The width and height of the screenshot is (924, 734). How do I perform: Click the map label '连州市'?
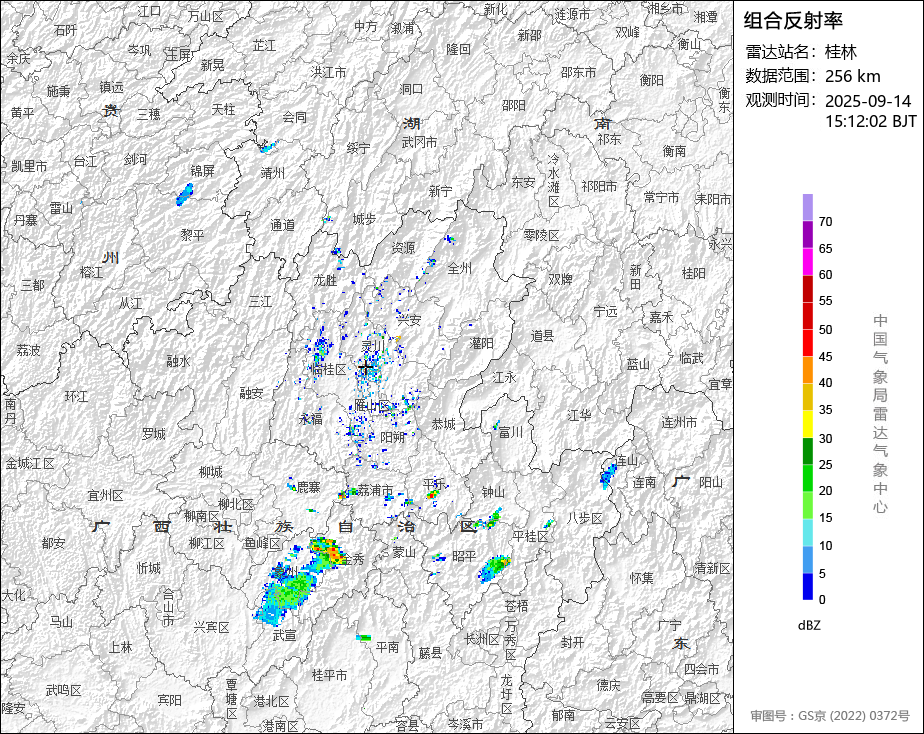point(679,422)
